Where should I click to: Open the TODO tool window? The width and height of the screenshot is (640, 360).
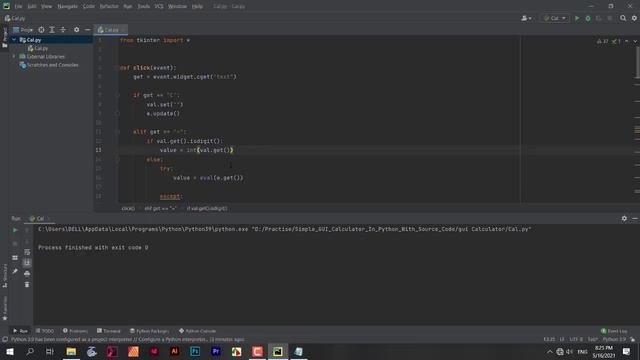point(45,331)
